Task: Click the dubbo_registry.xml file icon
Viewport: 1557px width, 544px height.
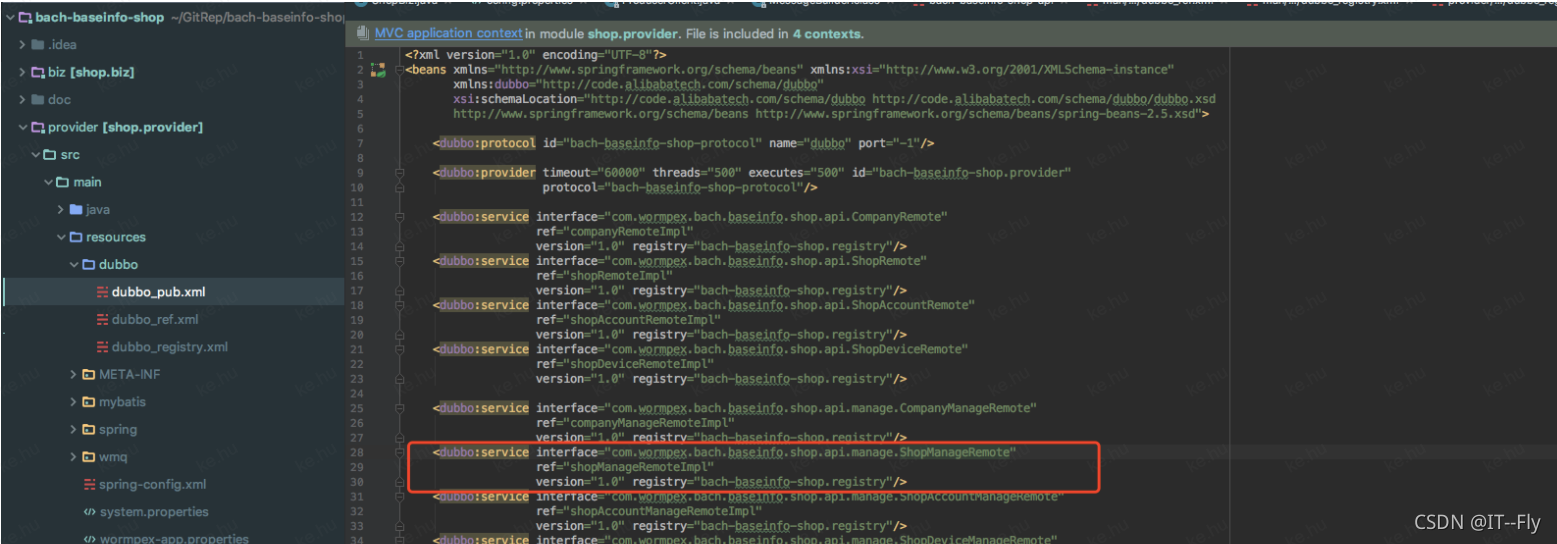Action: 103,347
